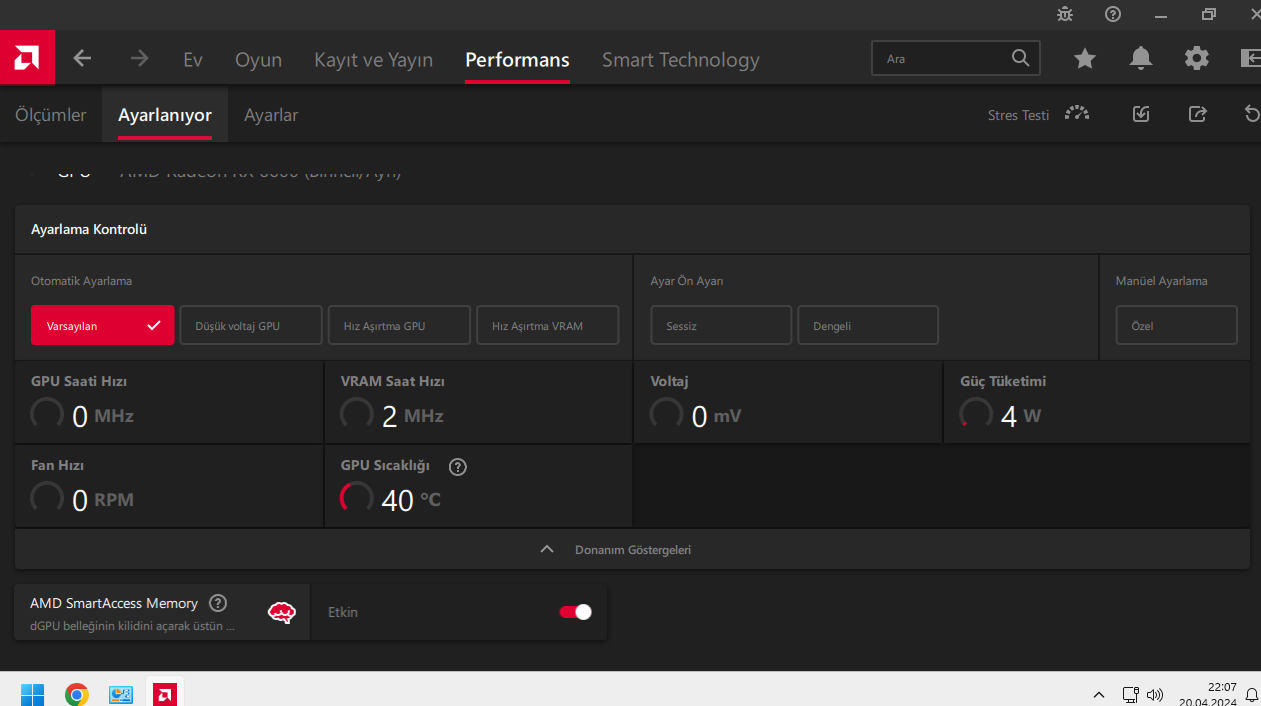
Task: Collapse the Donanım Göstergeleri section
Action: (x=632, y=549)
